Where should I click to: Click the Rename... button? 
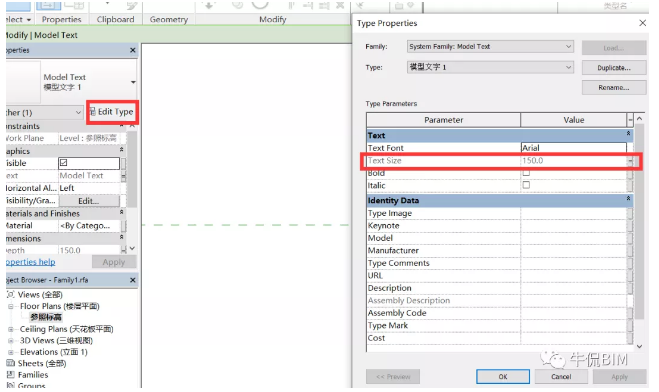pyautogui.click(x=614, y=88)
